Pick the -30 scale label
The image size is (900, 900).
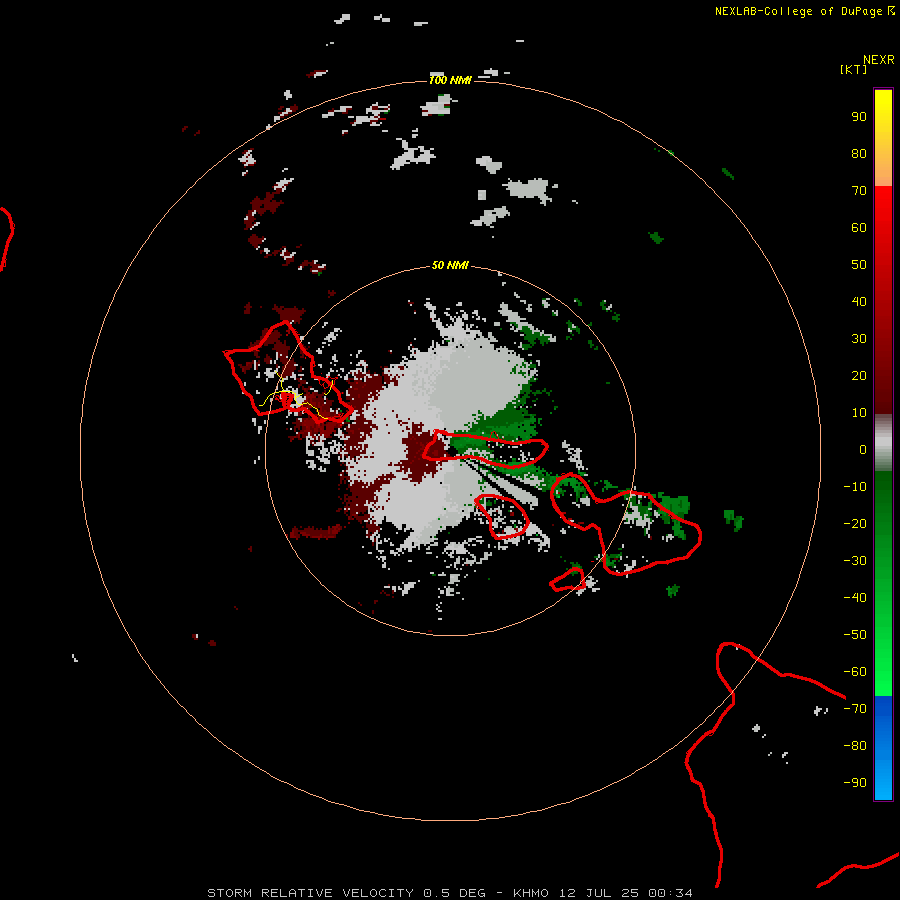click(855, 561)
